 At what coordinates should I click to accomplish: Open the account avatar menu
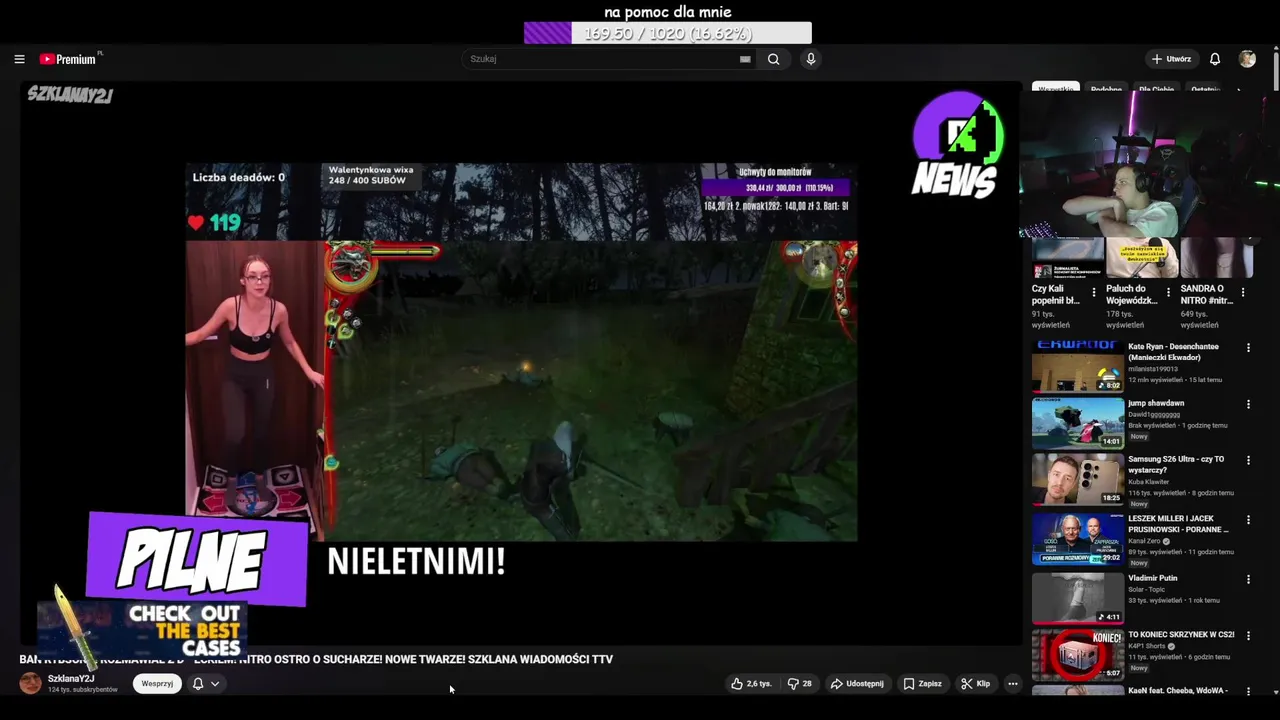coord(1247,59)
